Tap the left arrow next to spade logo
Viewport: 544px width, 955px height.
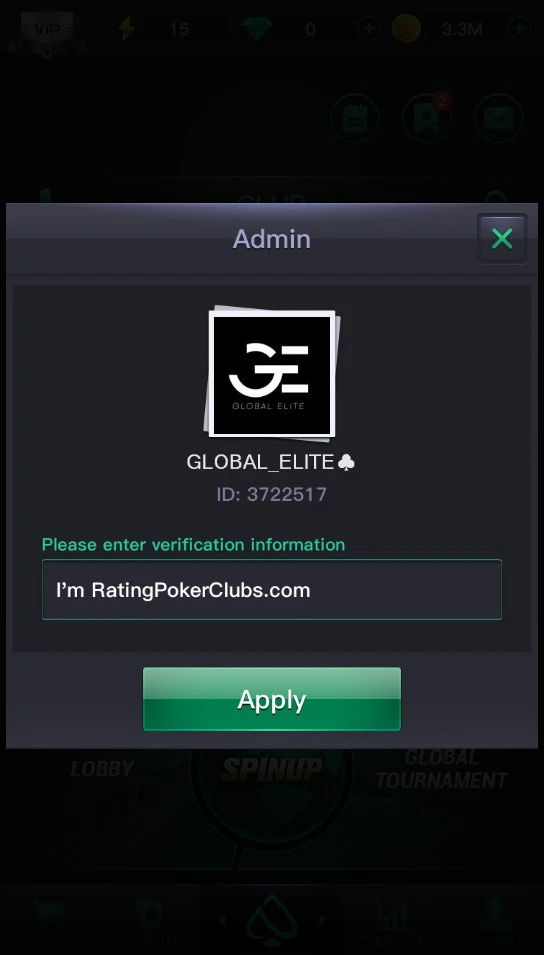pyautogui.click(x=222, y=920)
